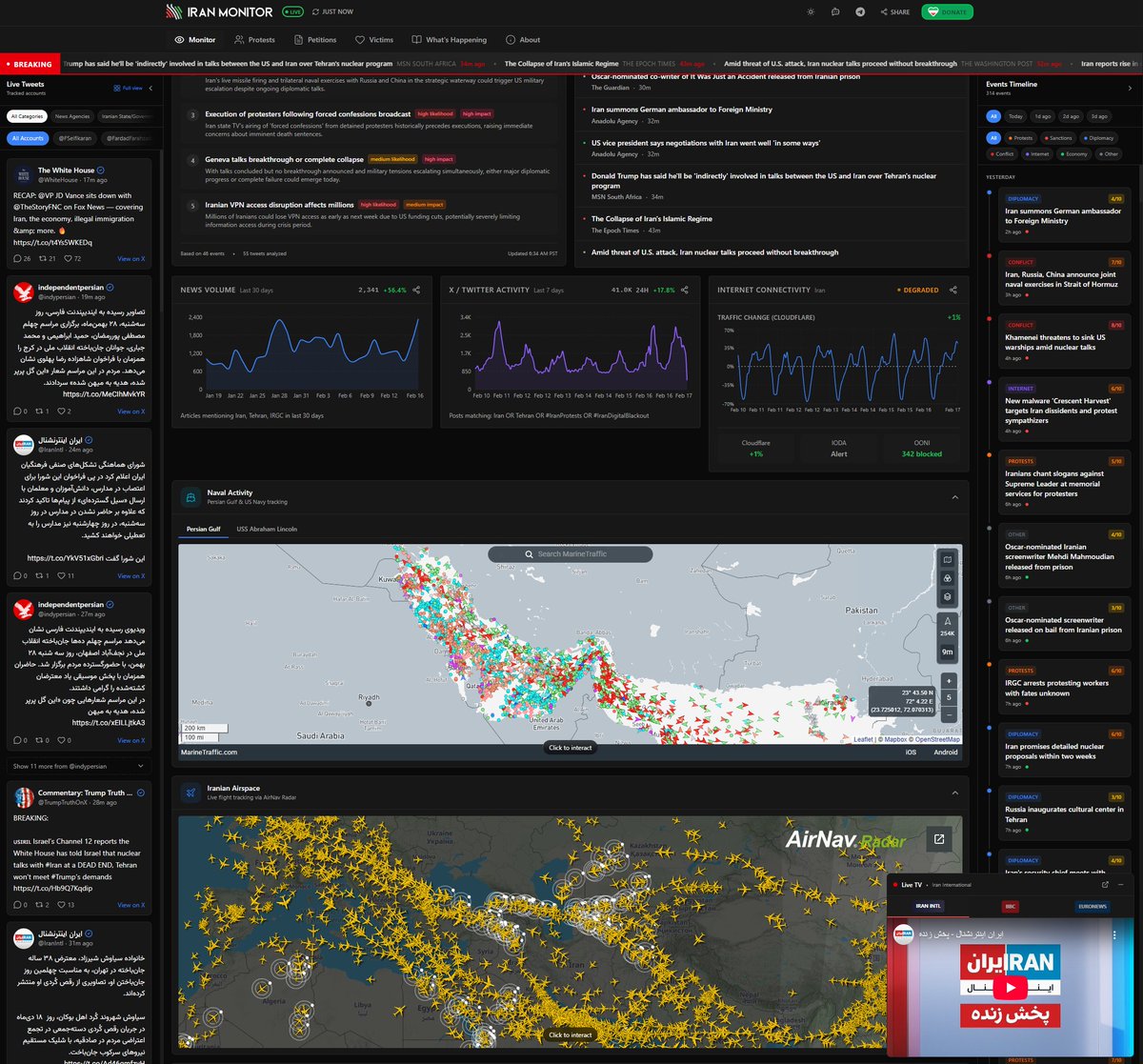The width and height of the screenshot is (1143, 1064).
Task: Click the SHARE button in header
Action: (895, 12)
